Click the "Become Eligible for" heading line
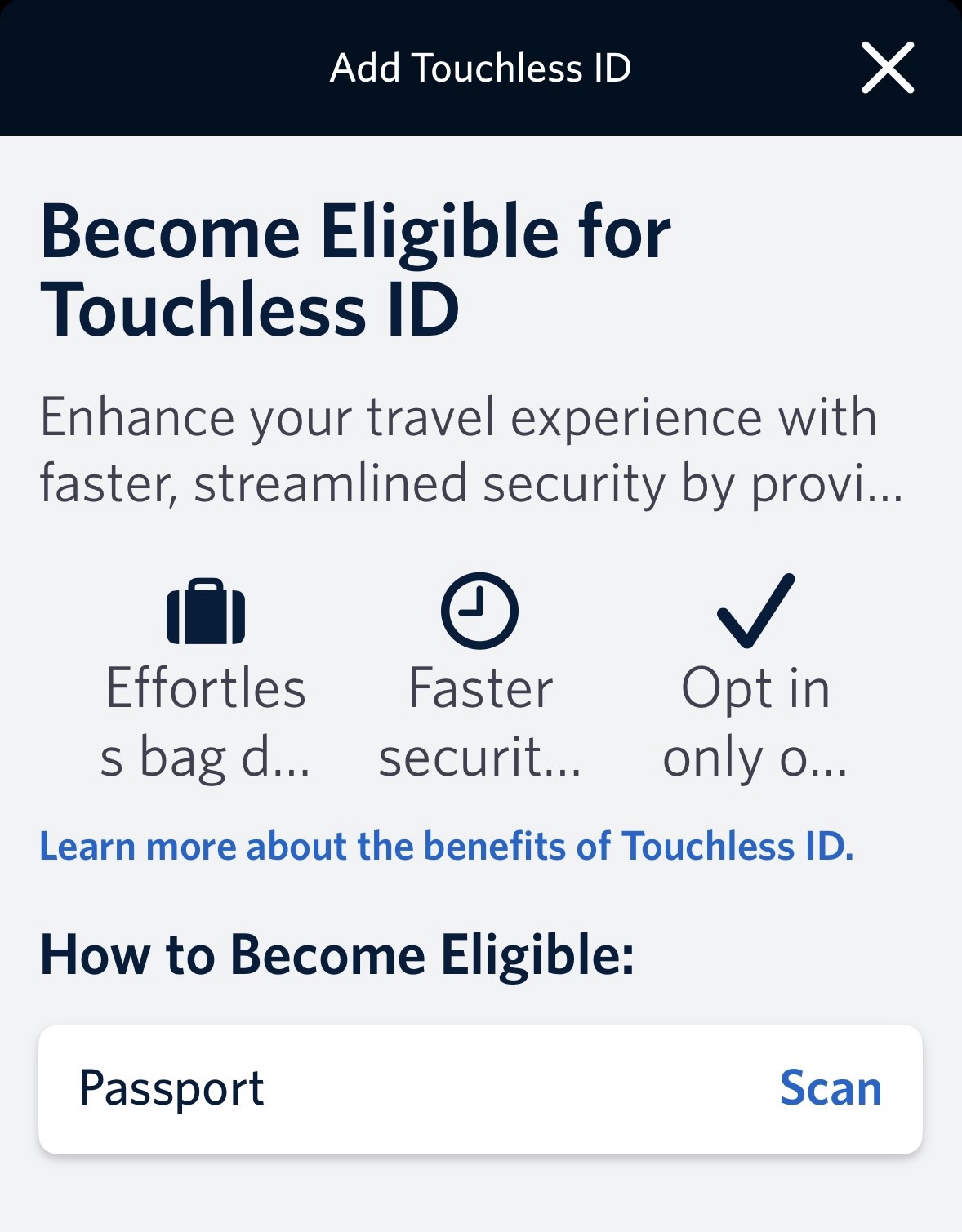 click(x=355, y=234)
